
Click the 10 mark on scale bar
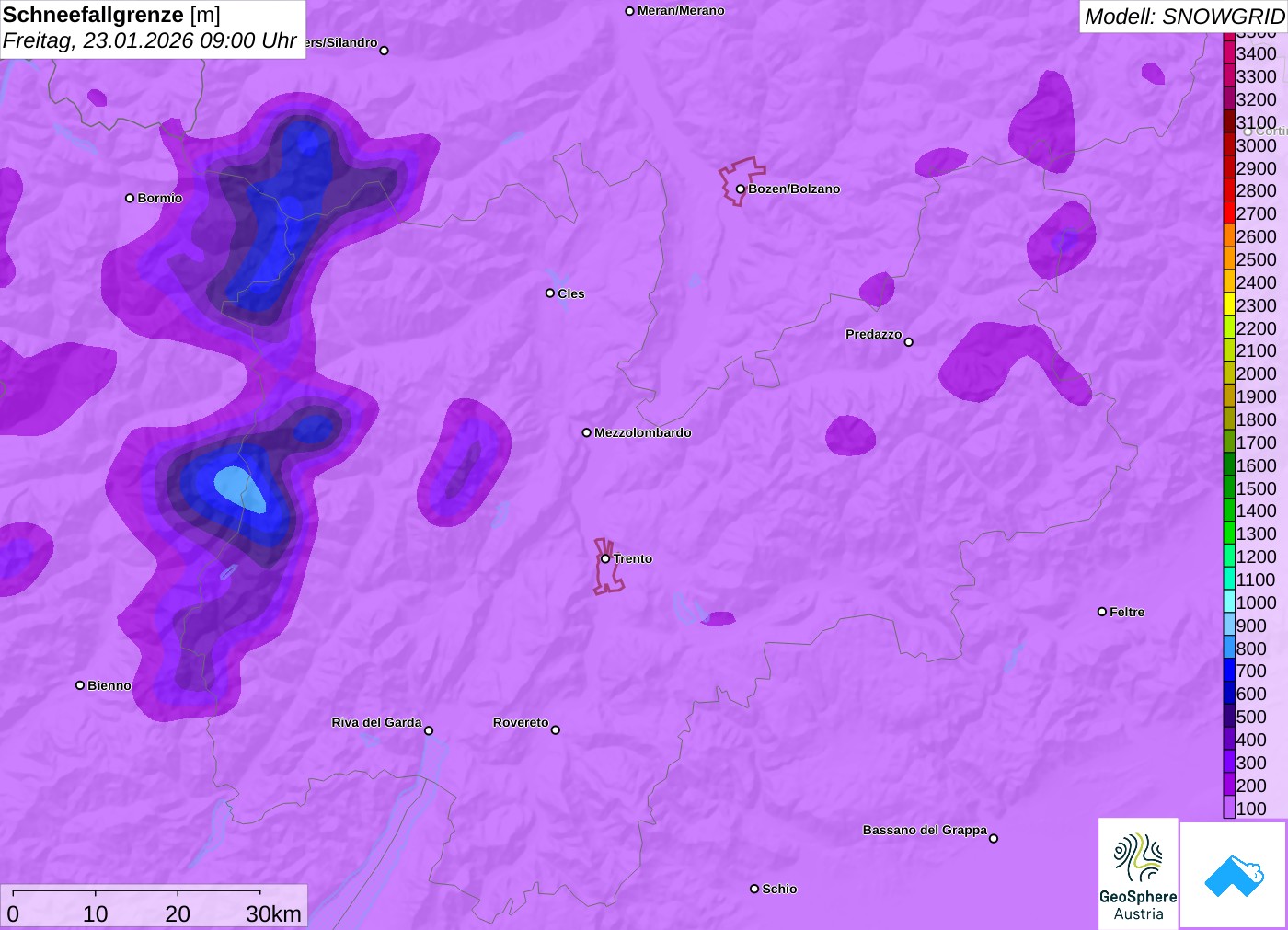click(96, 913)
